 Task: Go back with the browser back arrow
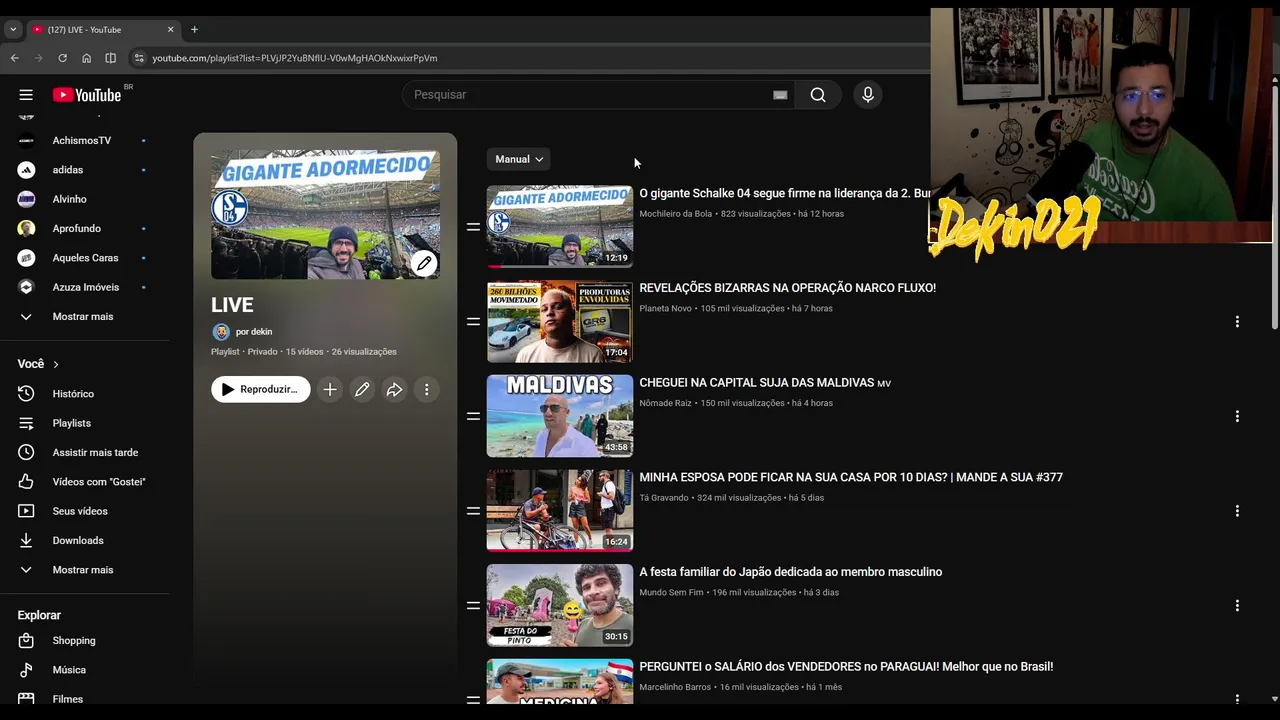(x=14, y=58)
